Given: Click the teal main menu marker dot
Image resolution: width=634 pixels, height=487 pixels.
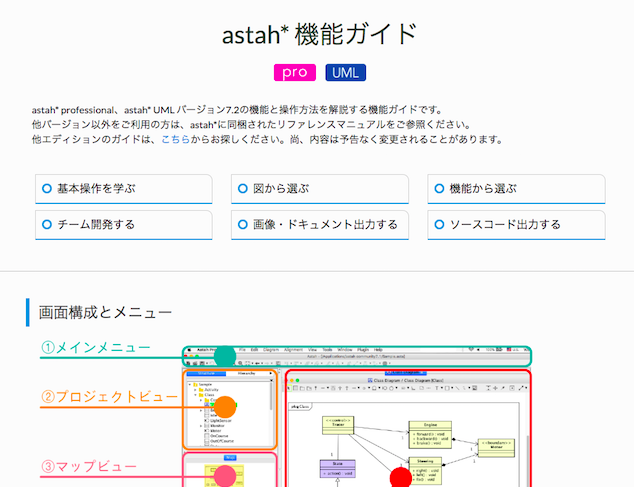Looking at the screenshot, I should point(225,356).
